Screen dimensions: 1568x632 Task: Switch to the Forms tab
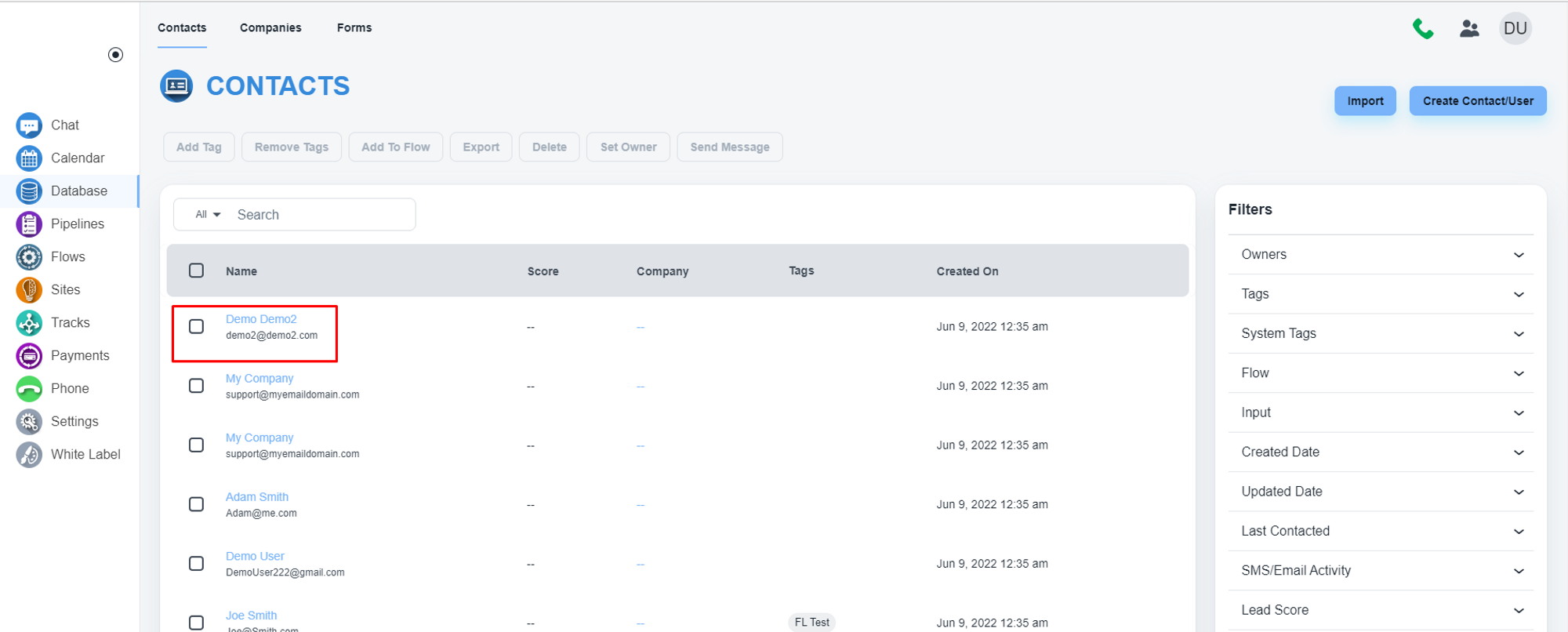coord(354,27)
